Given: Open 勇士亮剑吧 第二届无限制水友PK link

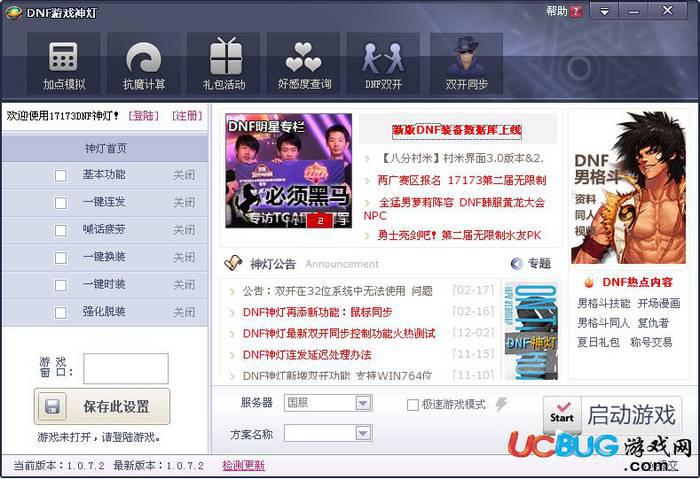Looking at the screenshot, I should click(x=459, y=235).
